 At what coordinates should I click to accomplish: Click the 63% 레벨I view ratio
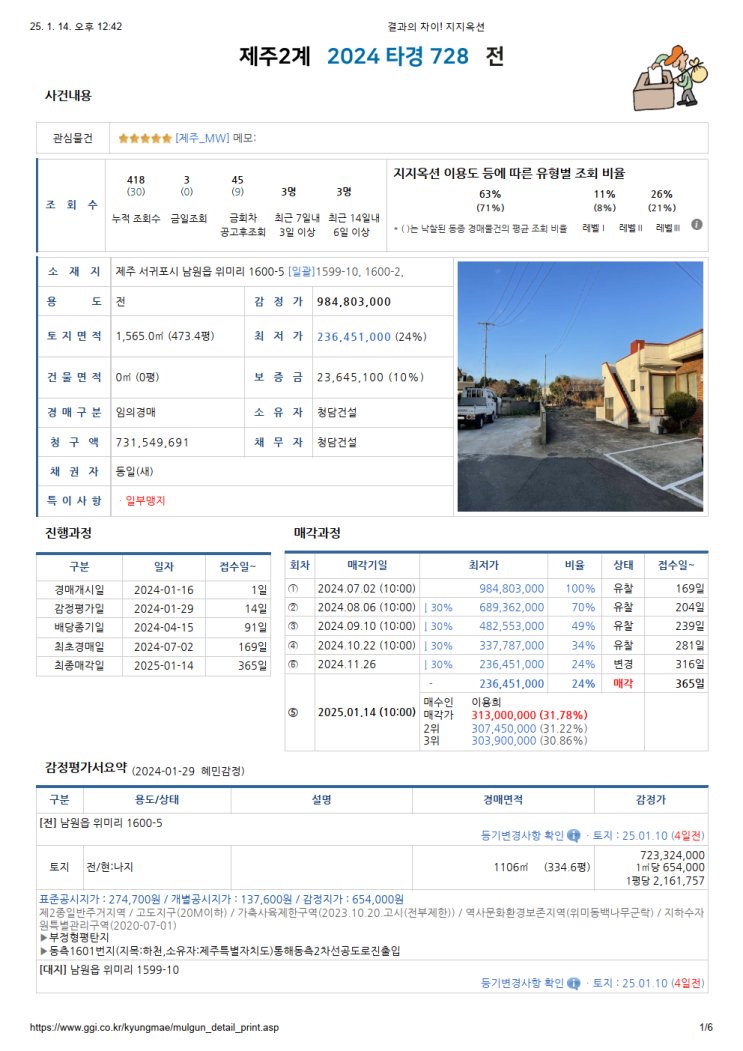pyautogui.click(x=490, y=194)
